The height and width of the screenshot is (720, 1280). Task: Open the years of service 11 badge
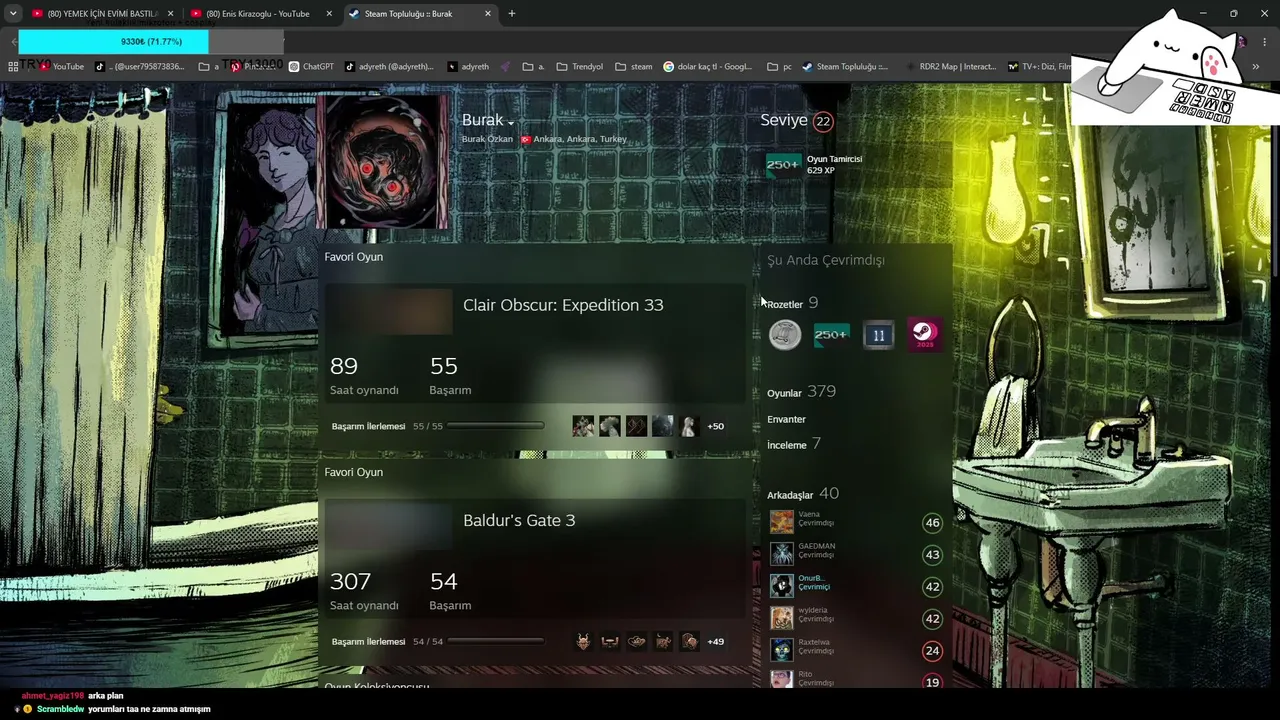click(x=878, y=335)
